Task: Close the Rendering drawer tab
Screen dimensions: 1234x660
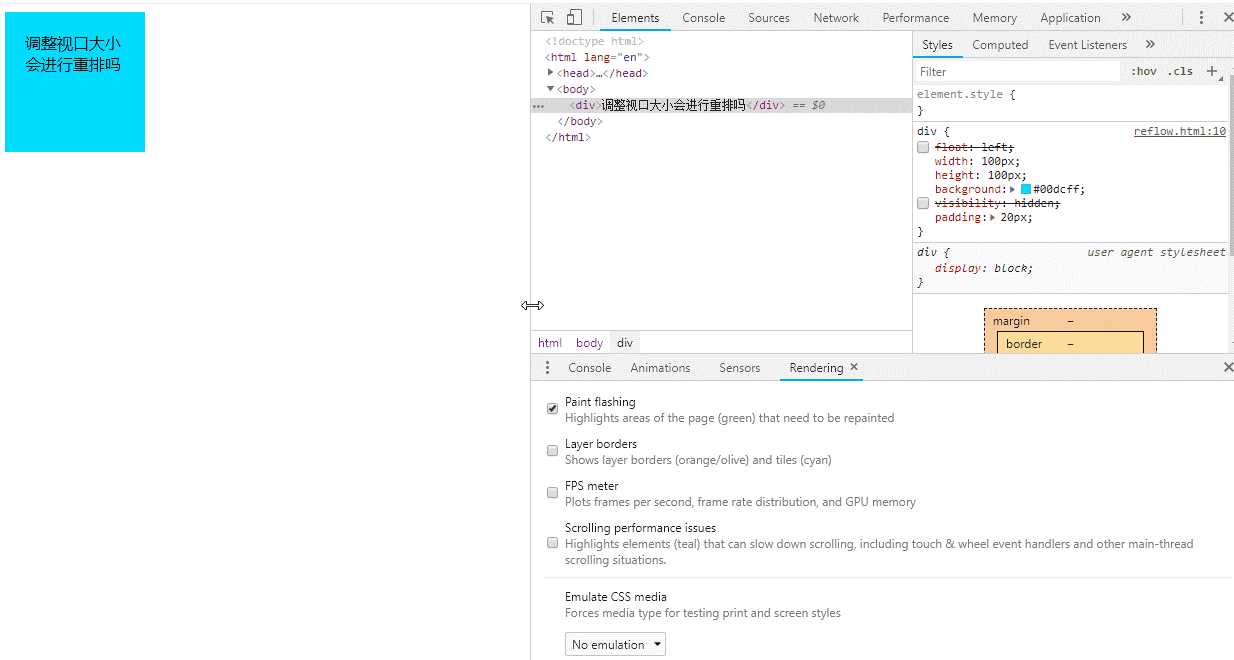Action: (x=854, y=367)
